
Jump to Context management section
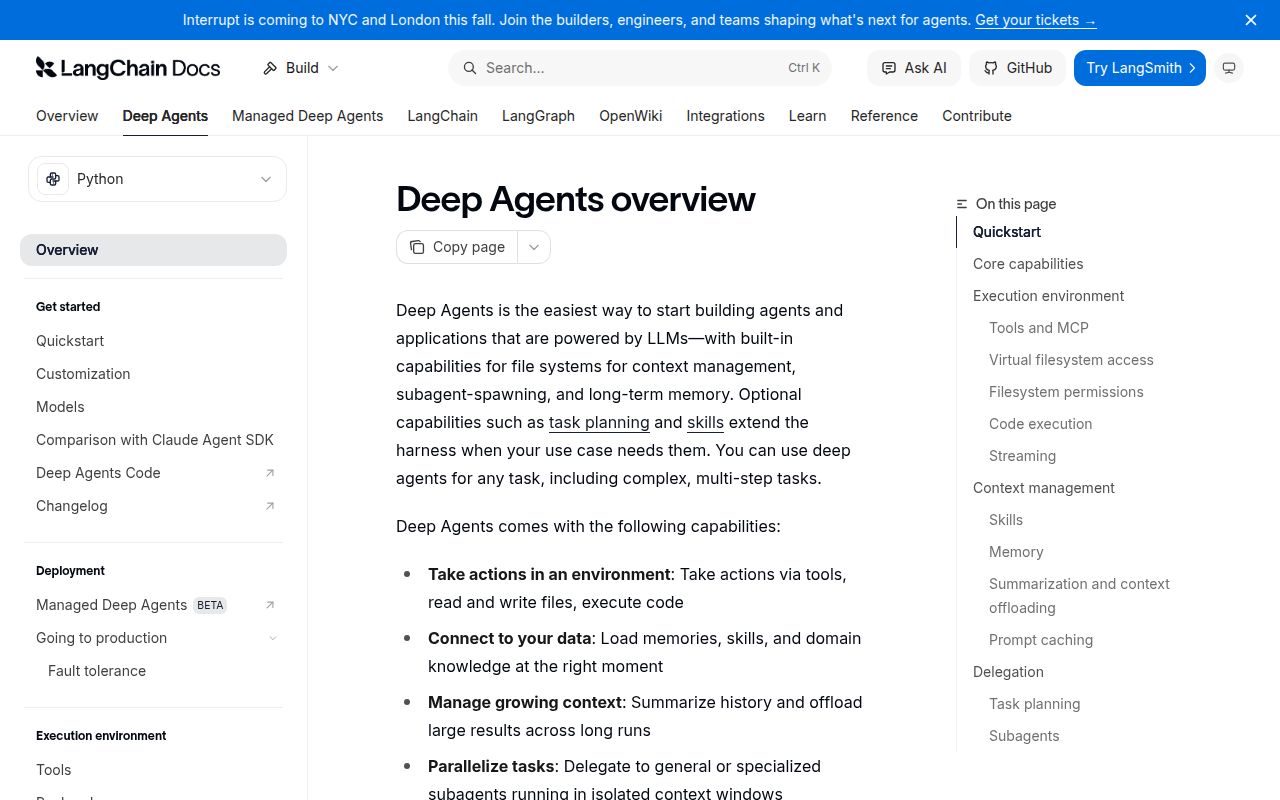(x=1044, y=488)
